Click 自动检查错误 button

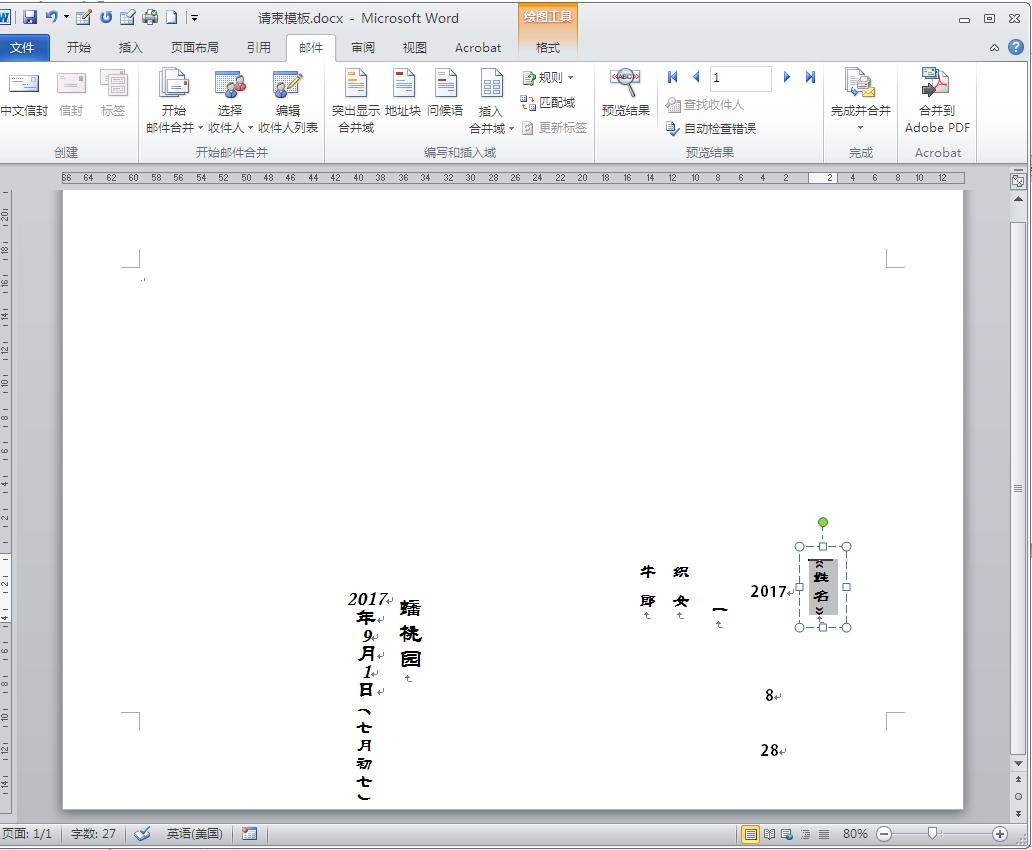click(711, 128)
